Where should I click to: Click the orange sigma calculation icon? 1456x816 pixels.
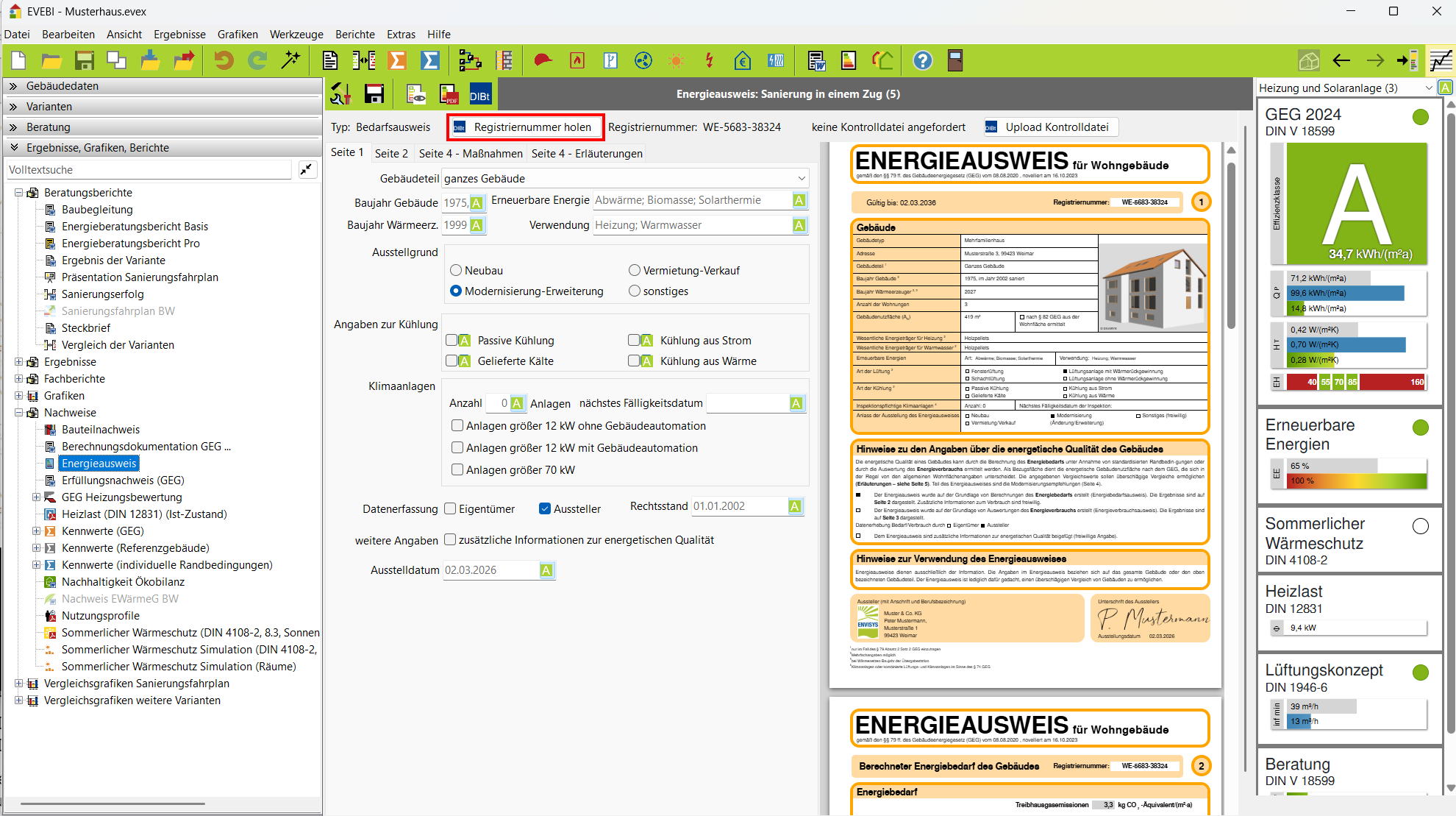pyautogui.click(x=397, y=60)
